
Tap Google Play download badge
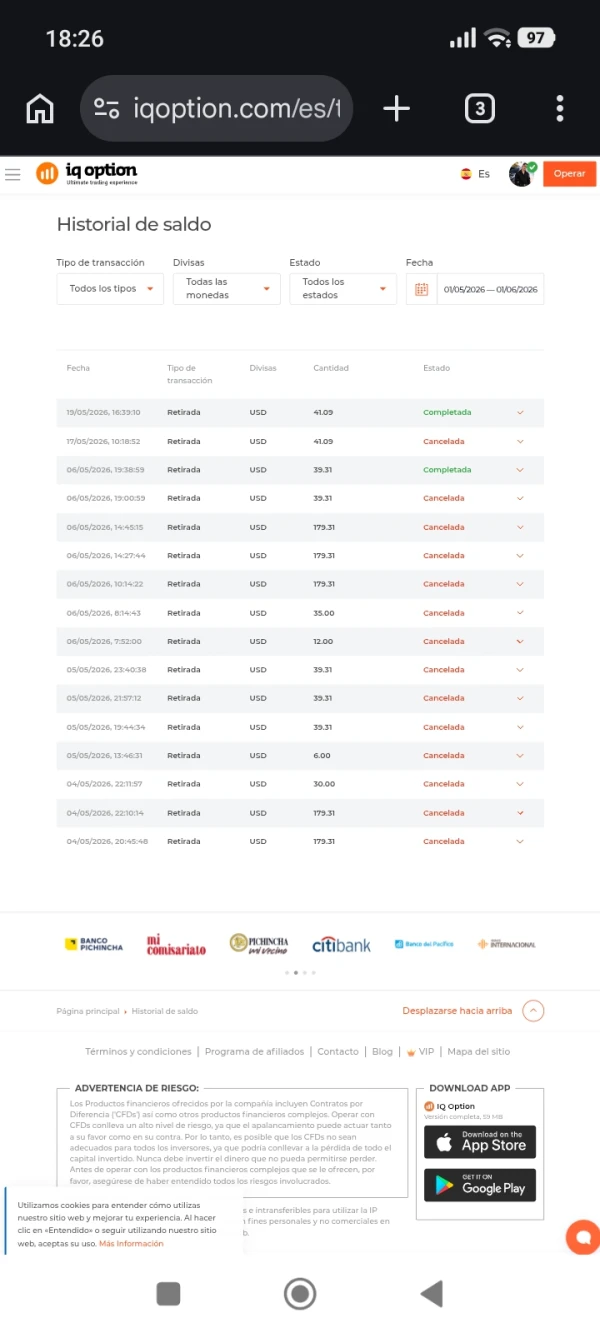point(480,1185)
